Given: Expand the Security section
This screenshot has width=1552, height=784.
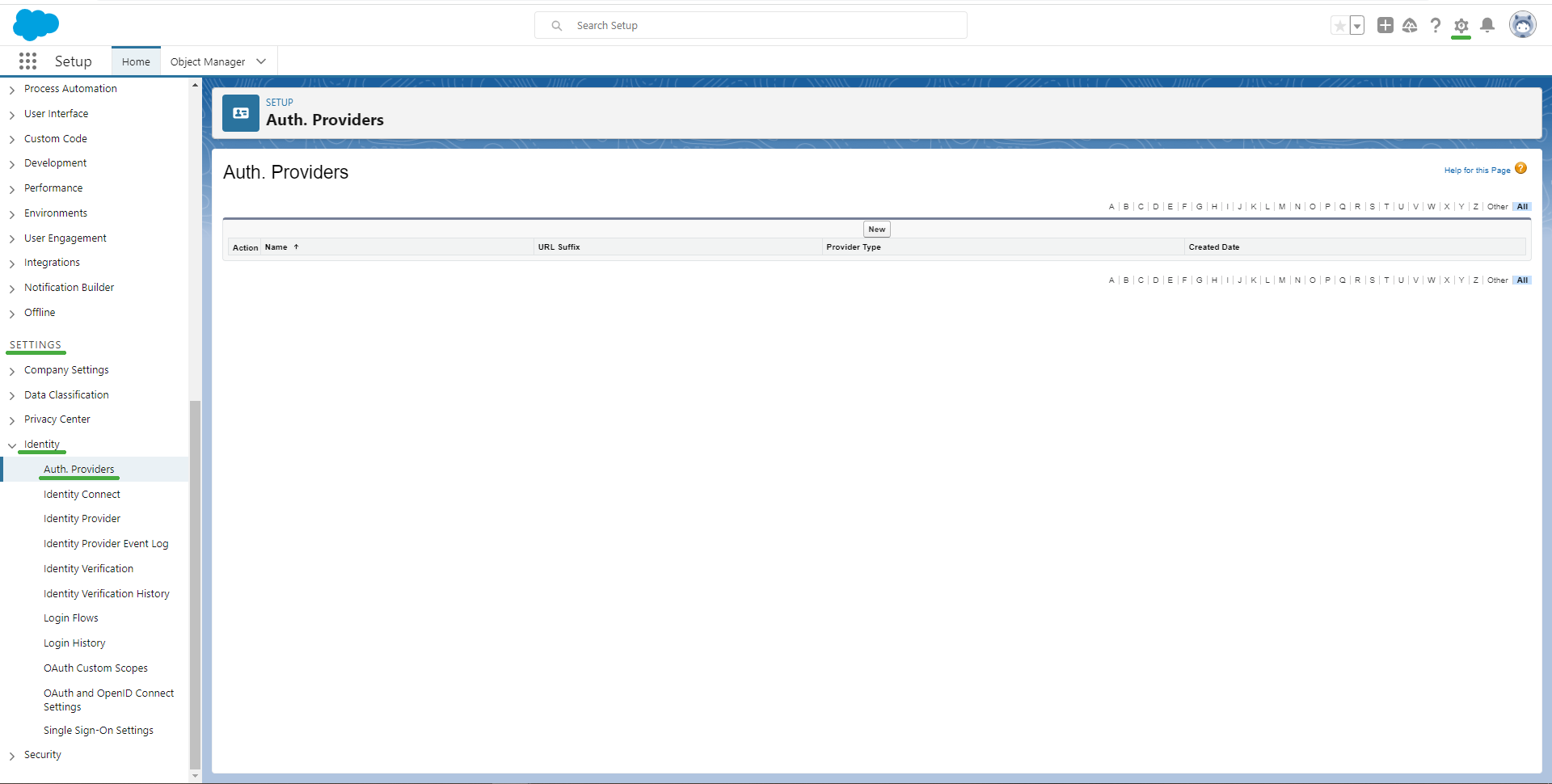Looking at the screenshot, I should pos(12,756).
